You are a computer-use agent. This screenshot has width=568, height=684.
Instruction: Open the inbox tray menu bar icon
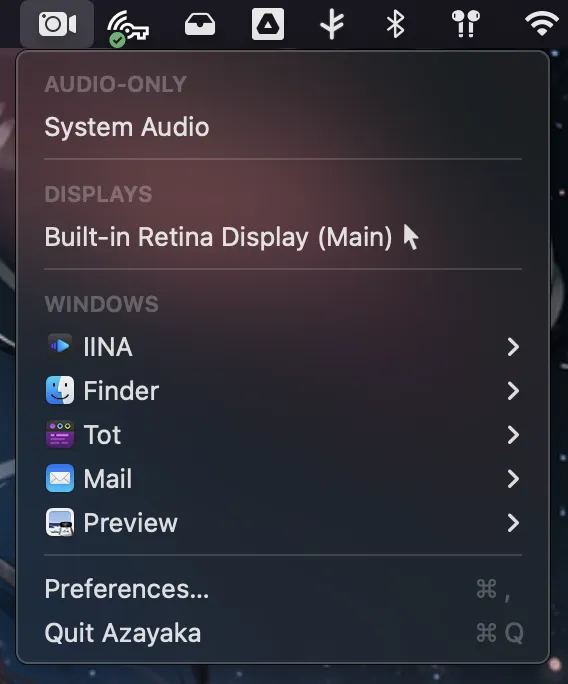coord(200,24)
